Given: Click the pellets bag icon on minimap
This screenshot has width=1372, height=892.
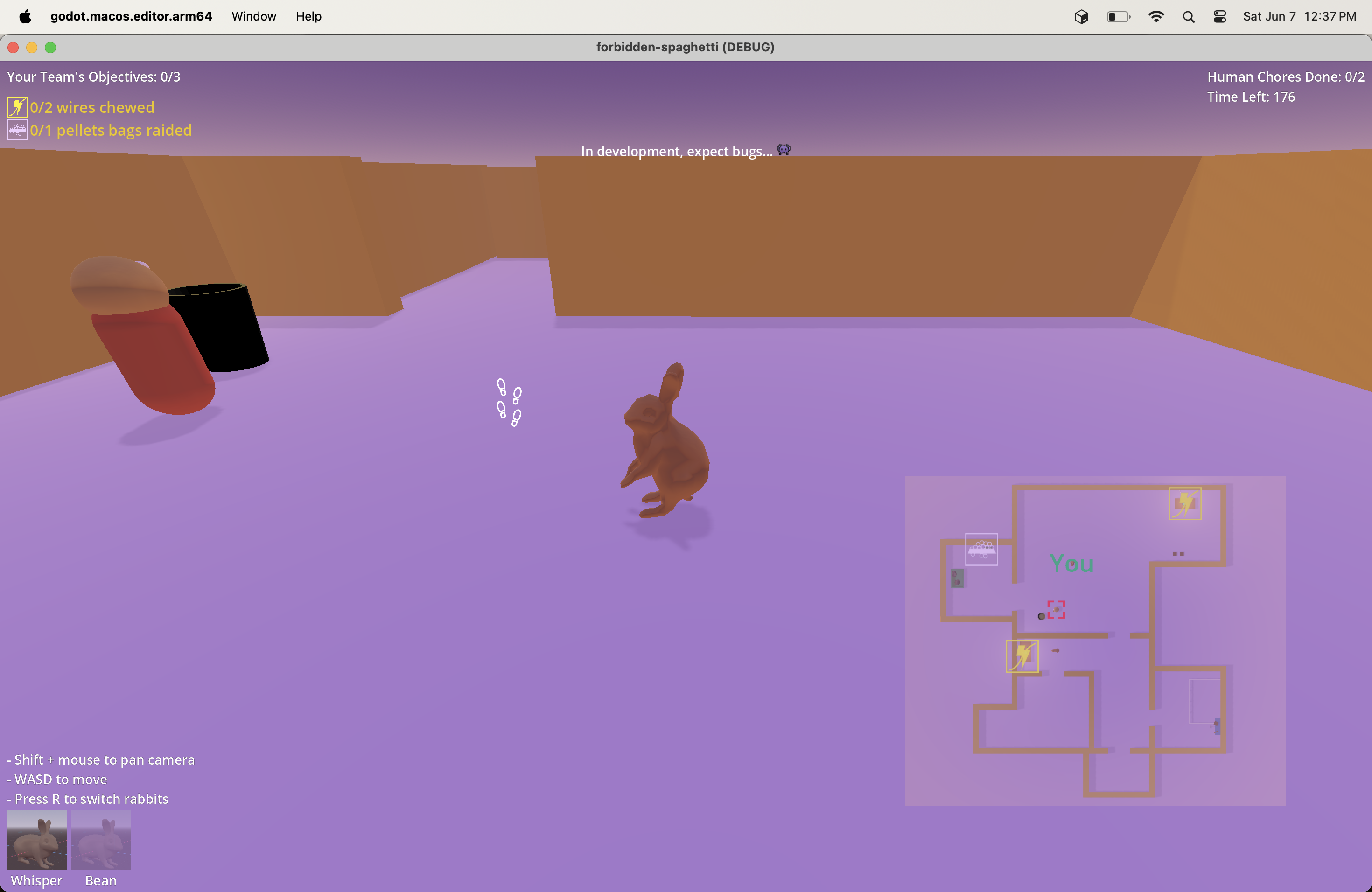Looking at the screenshot, I should coord(981,549).
